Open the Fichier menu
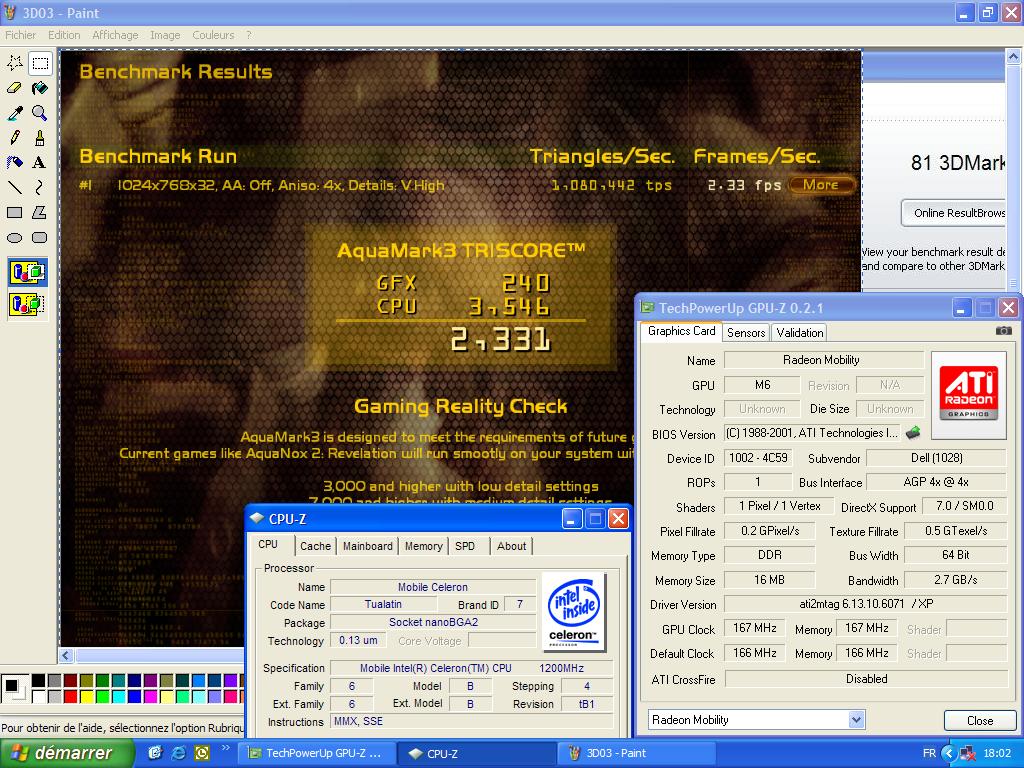The image size is (1024, 768). point(20,35)
